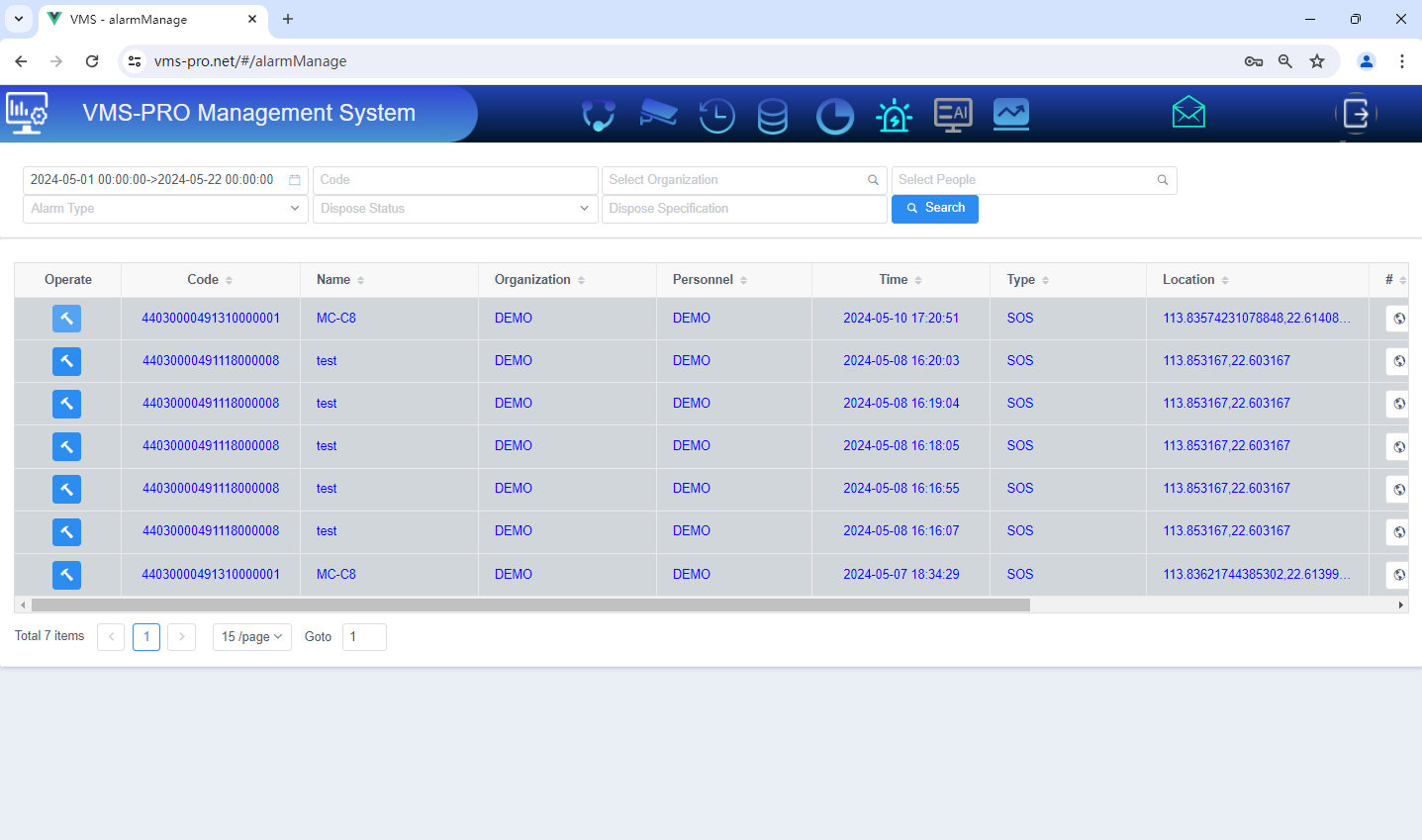Viewport: 1422px width, 840px height.
Task: Open the Alarm Type dropdown
Action: [164, 209]
